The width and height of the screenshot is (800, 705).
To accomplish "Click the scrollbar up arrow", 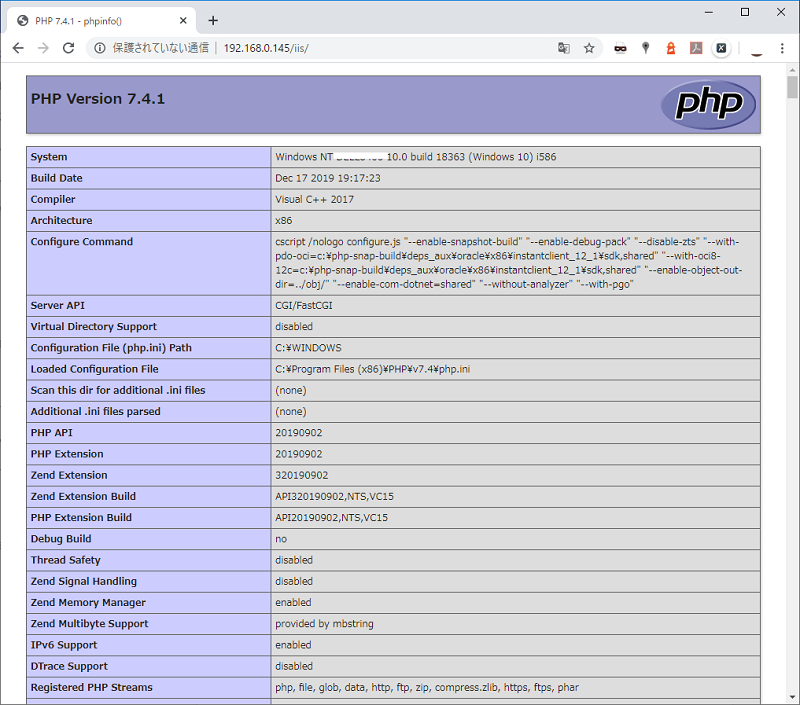I will pos(792,70).
